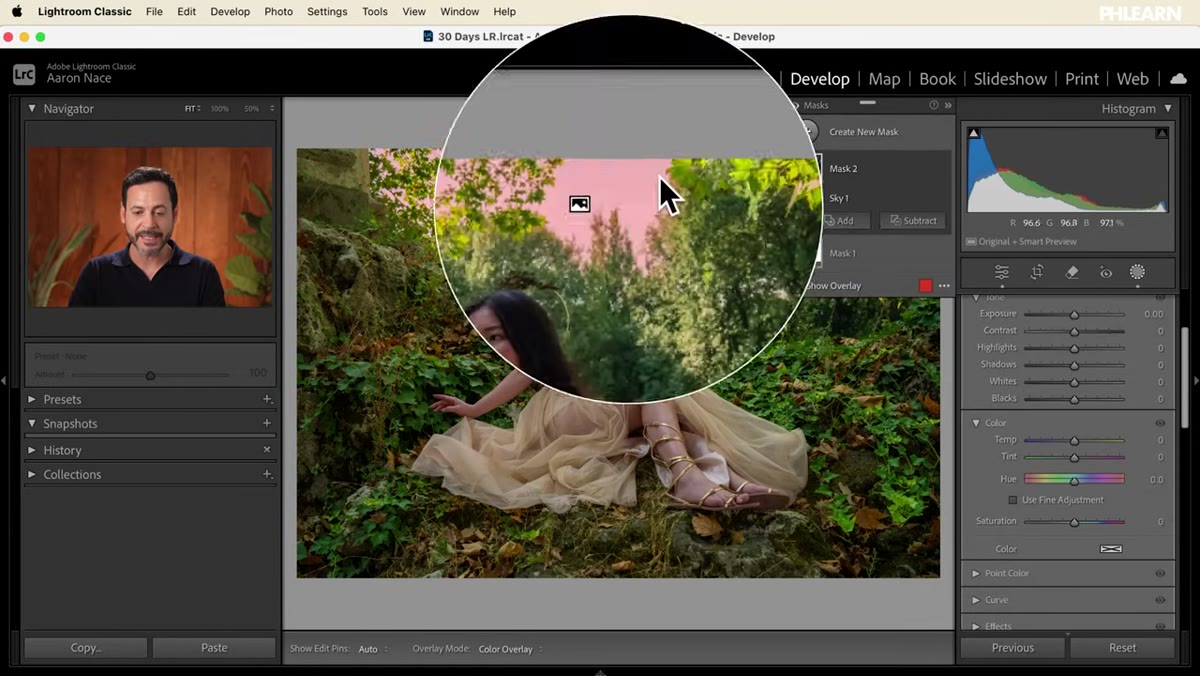Click the red overlay color swatch

pyautogui.click(x=925, y=286)
